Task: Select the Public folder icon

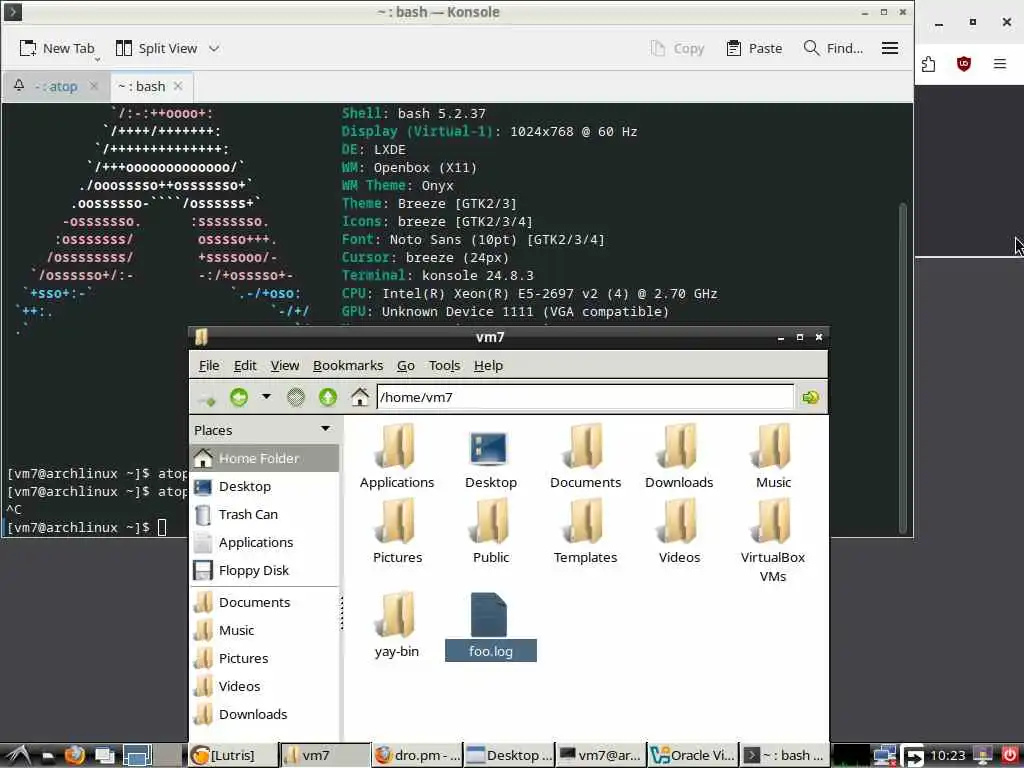Action: pyautogui.click(x=490, y=522)
